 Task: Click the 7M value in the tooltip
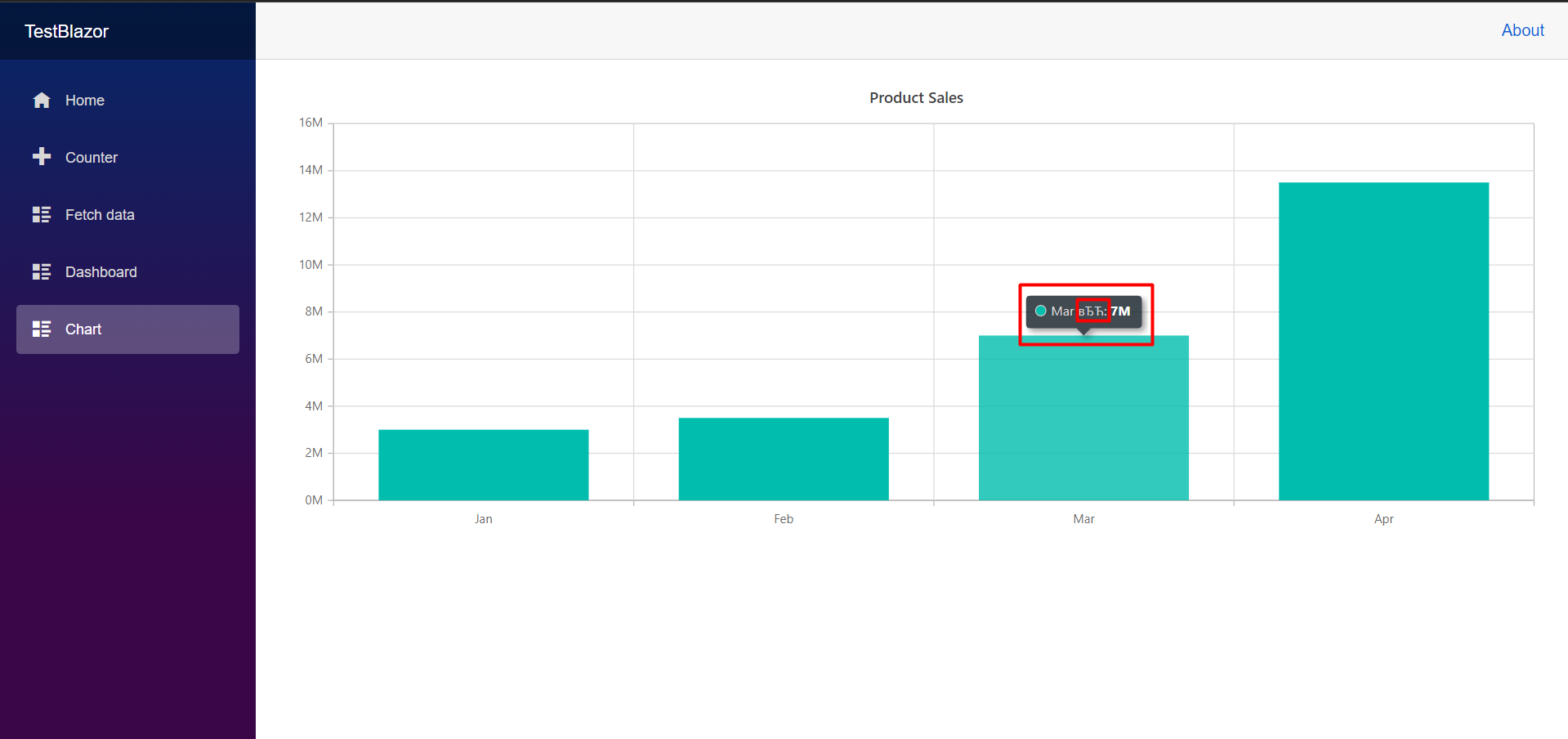coord(1120,311)
